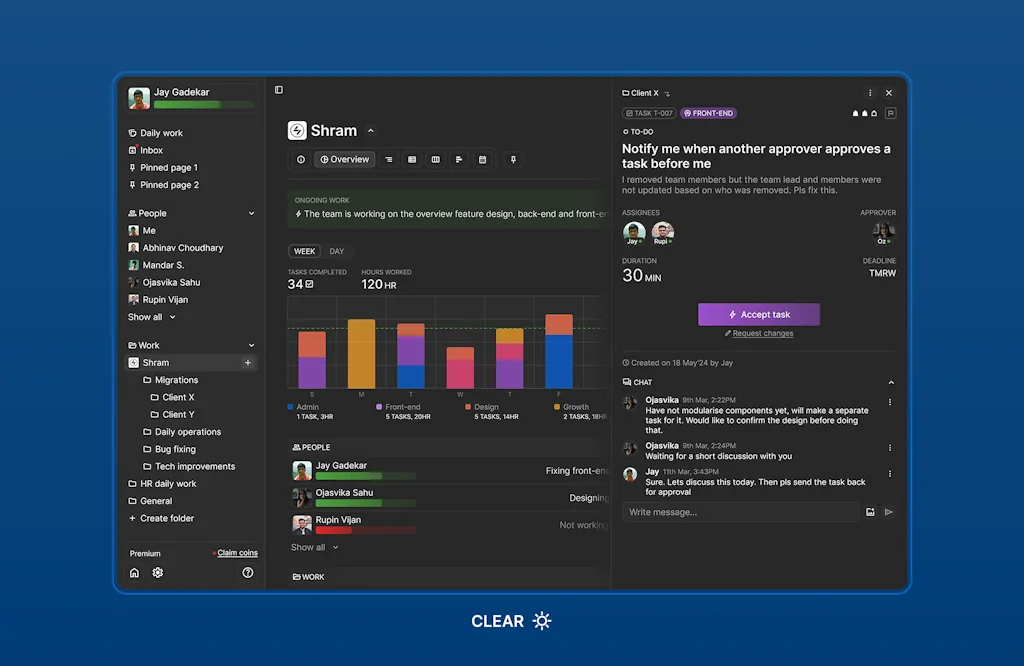Collapse the sidebar with the panel icon
Screen dimensions: 1024x666
click(x=279, y=90)
